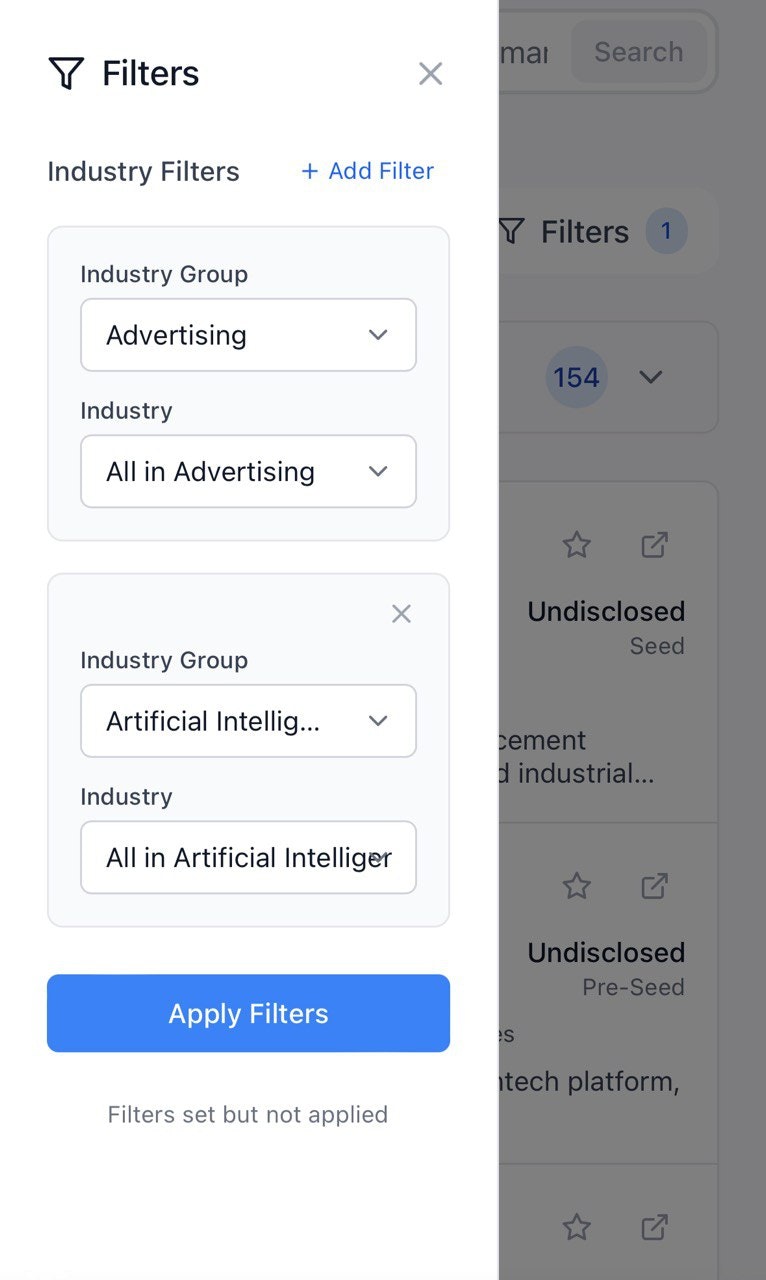Open external link of bottom listing
Screen dimensions: 766x1280
tap(654, 1227)
